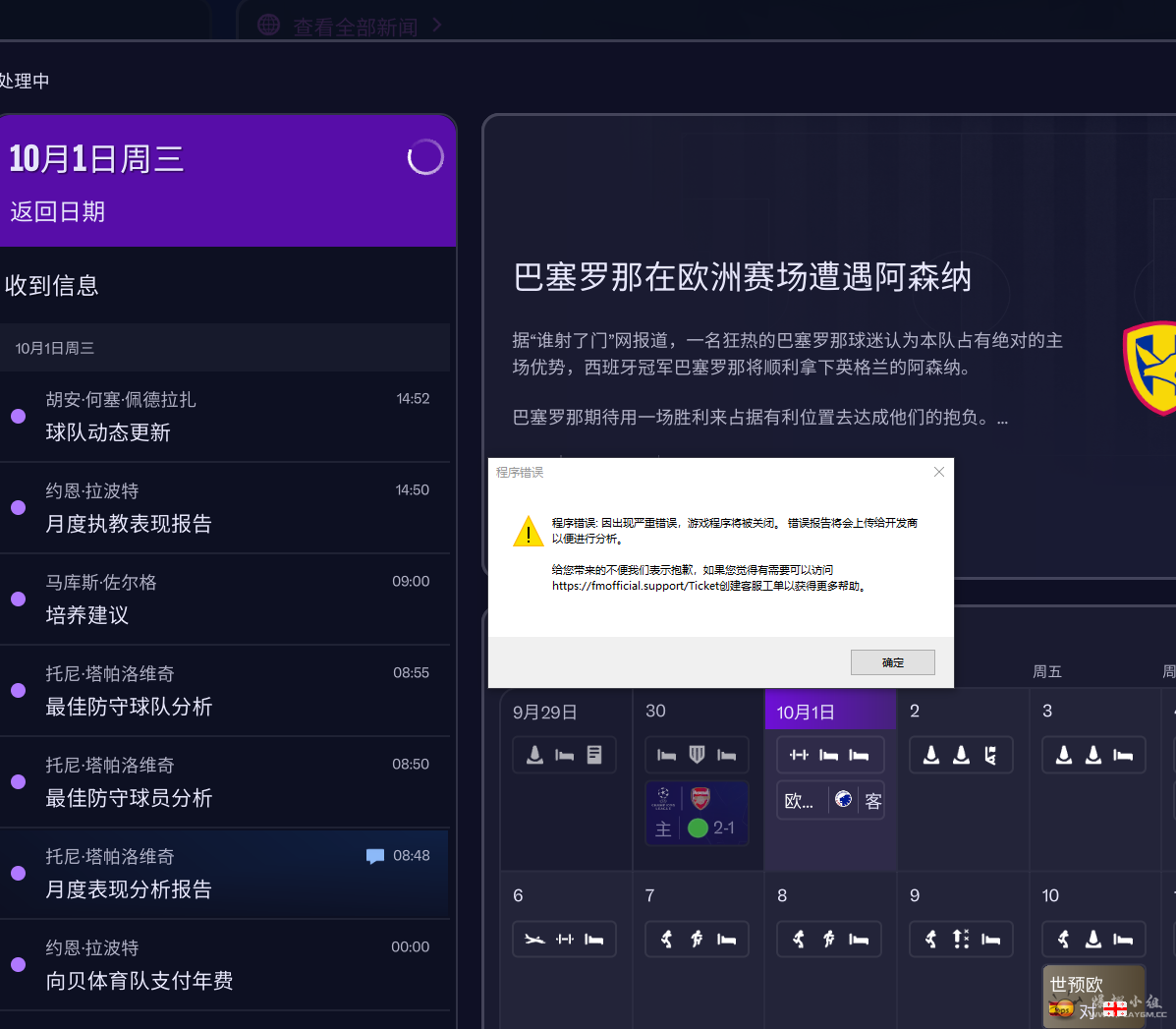Click the Copenhagen club crest on October 1 fixture

pos(846,800)
